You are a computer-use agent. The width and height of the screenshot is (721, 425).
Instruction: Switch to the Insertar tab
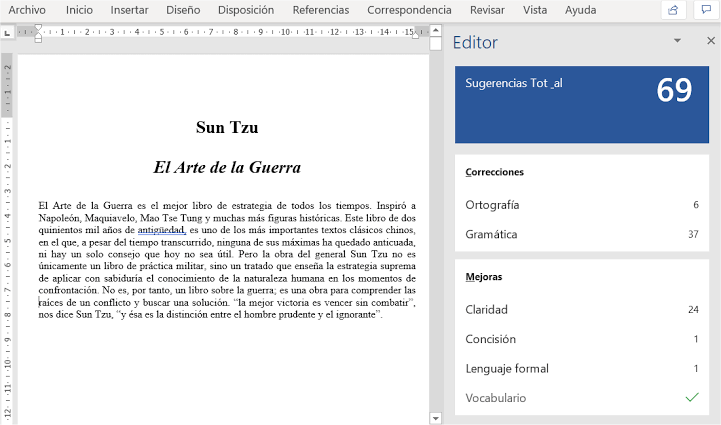point(129,10)
